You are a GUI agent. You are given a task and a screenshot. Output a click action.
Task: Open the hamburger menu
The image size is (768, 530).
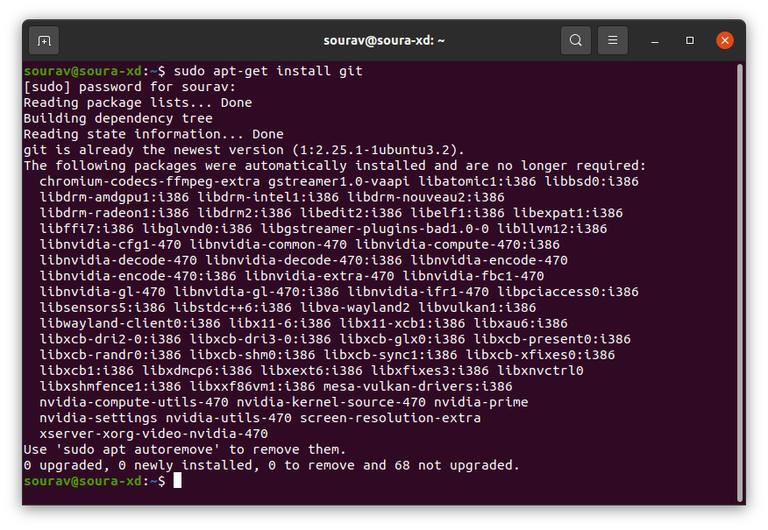[x=613, y=41]
